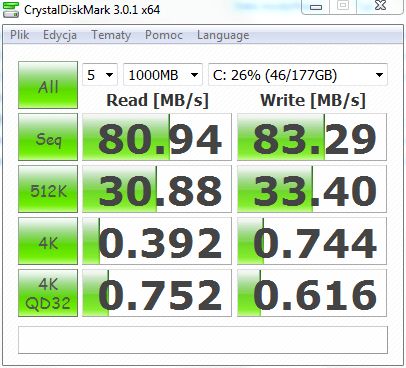Open the Plik menu
Image resolution: width=406 pixels, height=368 pixels.
19,35
